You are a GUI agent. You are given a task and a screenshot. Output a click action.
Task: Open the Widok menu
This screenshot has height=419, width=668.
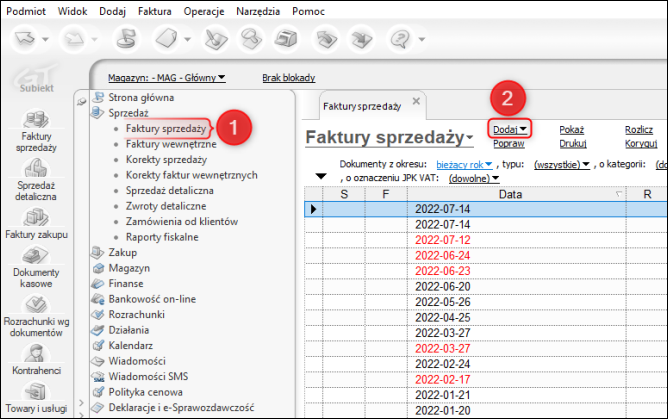pyautogui.click(x=72, y=11)
